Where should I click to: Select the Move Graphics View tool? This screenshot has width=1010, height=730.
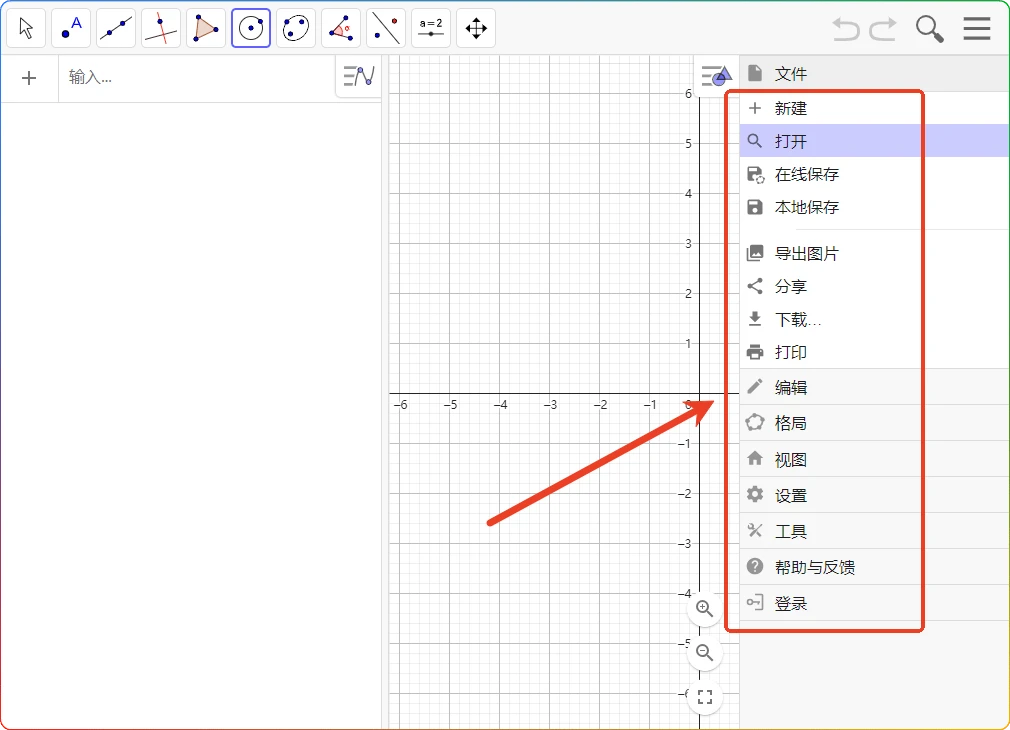[x=475, y=28]
